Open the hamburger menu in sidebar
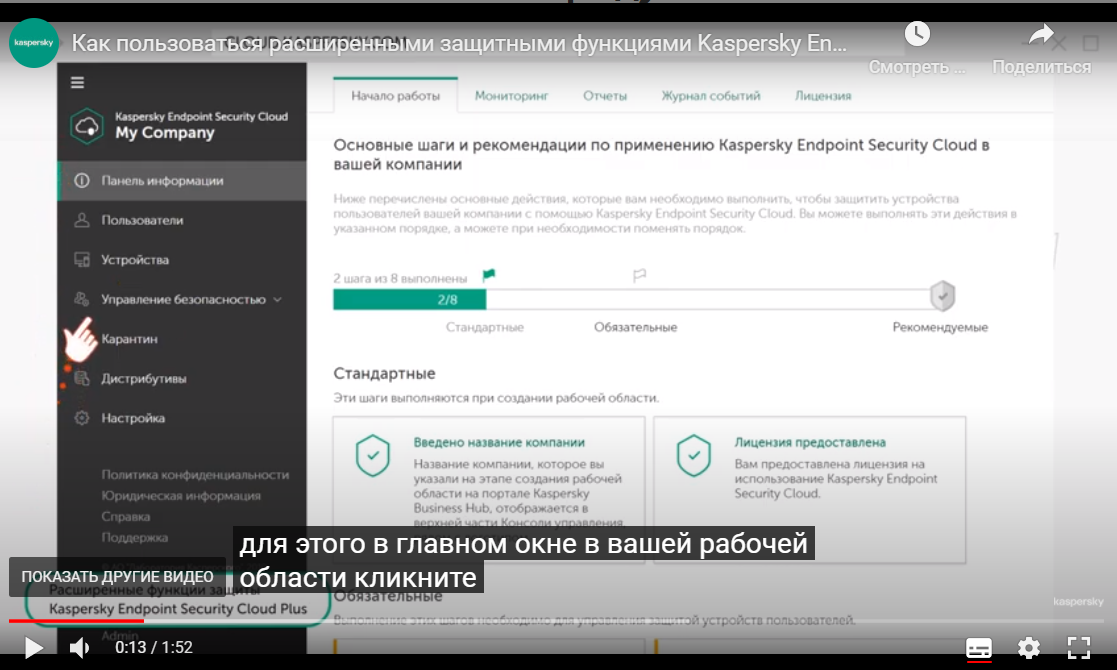Viewport: 1117px width, 670px height. pyautogui.click(x=77, y=83)
